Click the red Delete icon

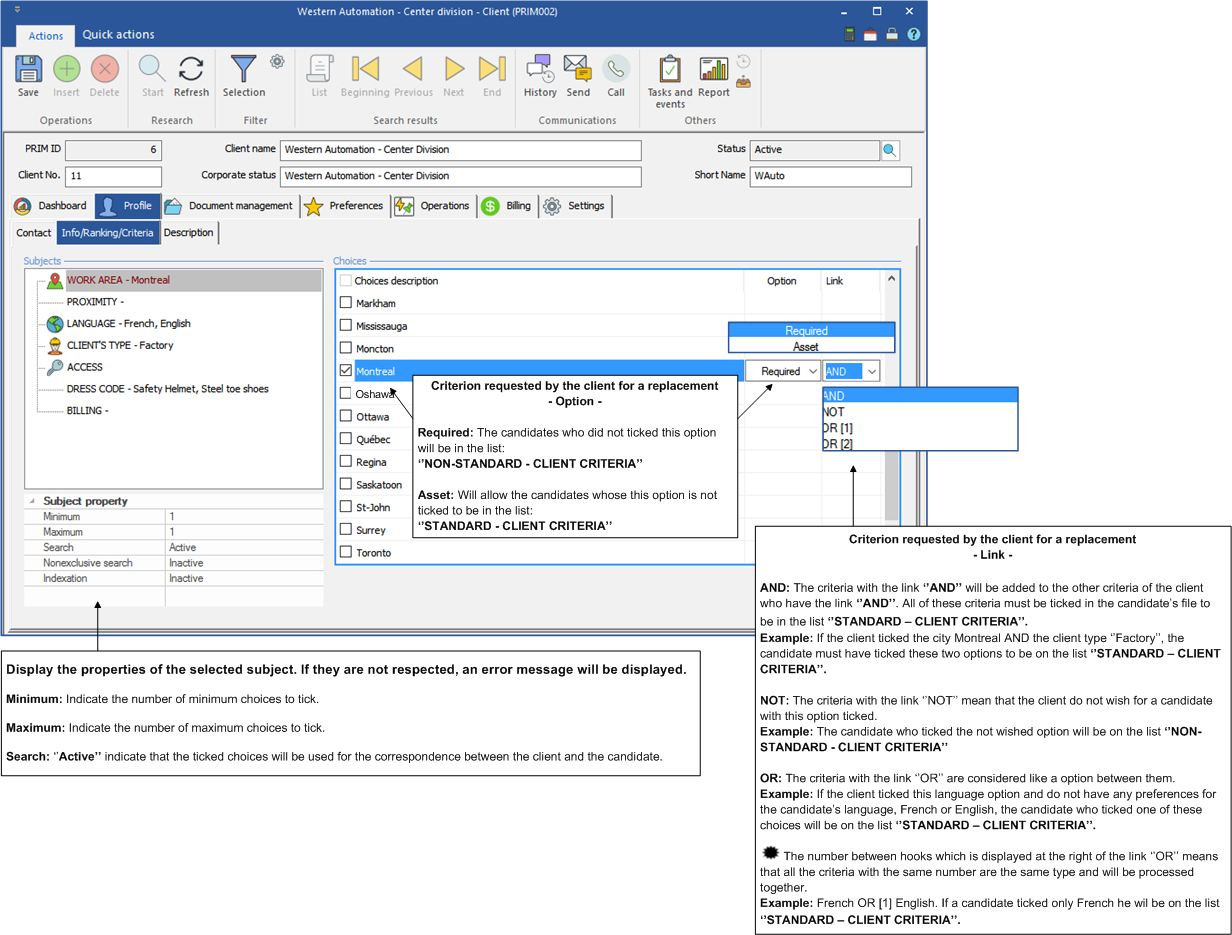[x=104, y=69]
